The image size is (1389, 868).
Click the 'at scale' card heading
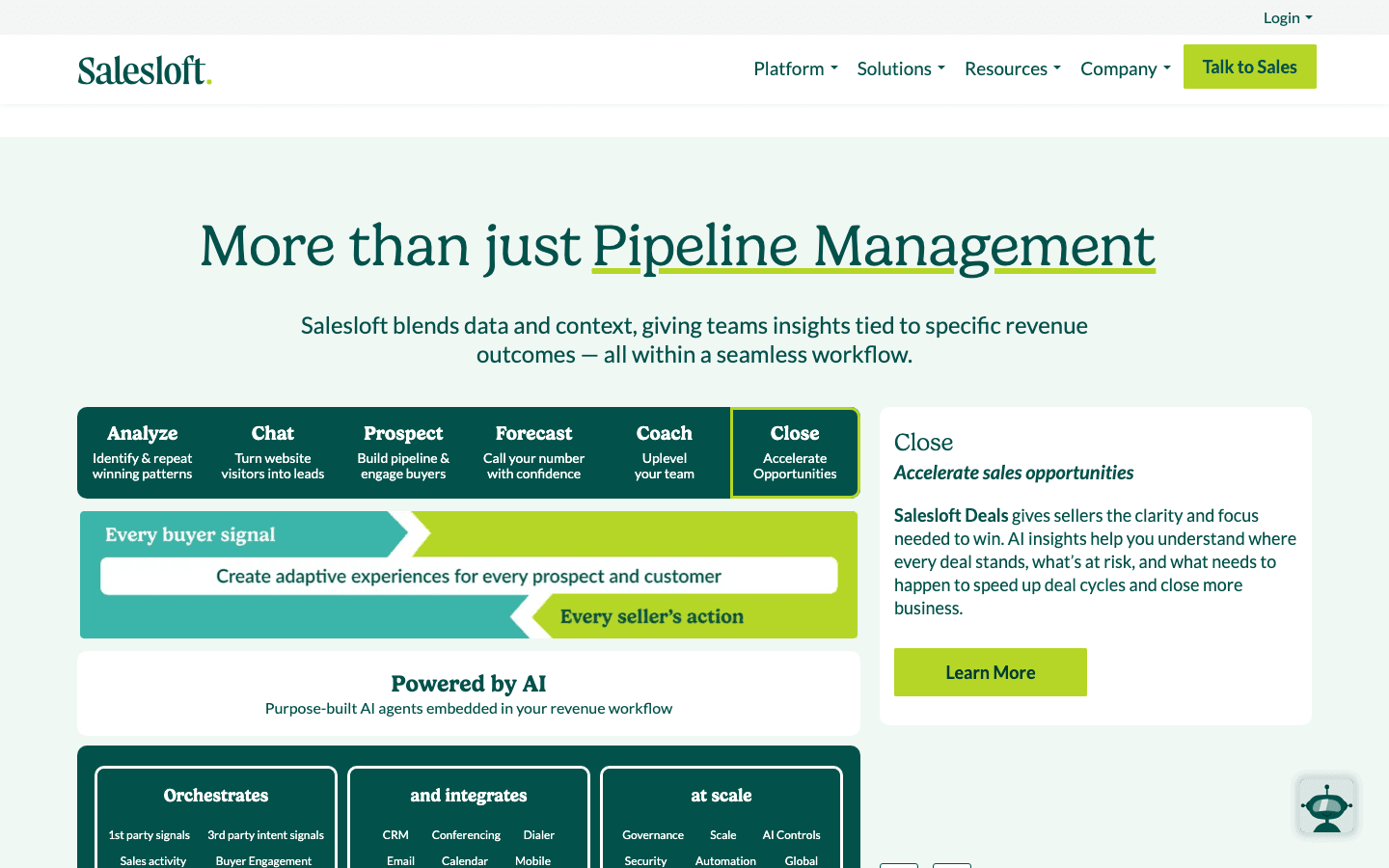tap(722, 796)
